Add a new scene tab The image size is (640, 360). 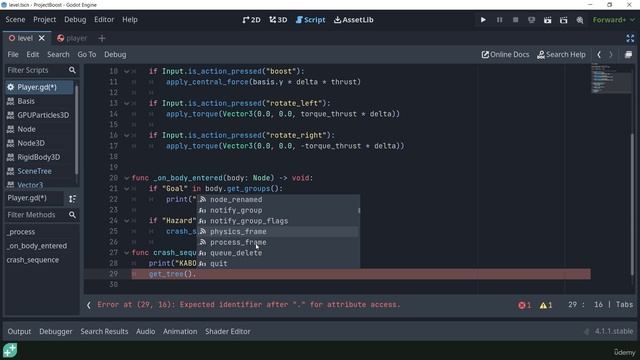pos(102,38)
